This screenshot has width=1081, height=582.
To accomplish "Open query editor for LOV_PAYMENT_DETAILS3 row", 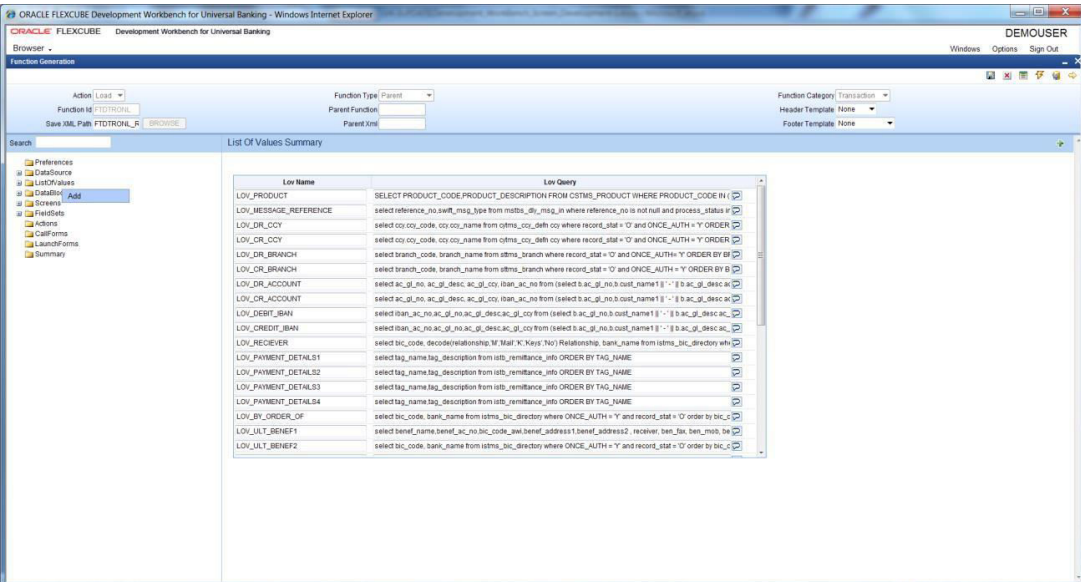I will pos(736,387).
